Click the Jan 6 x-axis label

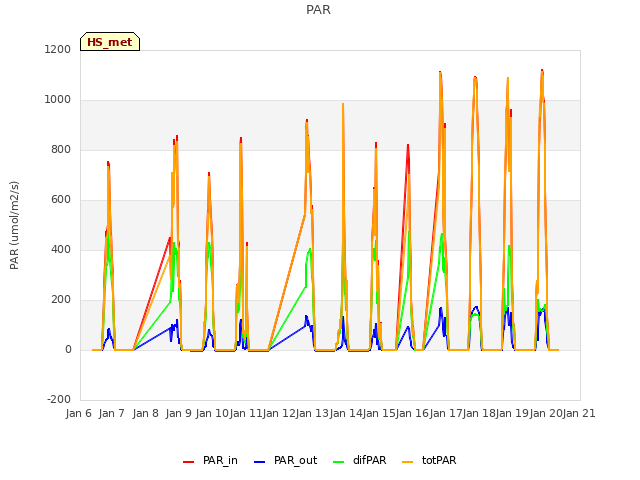point(79,413)
